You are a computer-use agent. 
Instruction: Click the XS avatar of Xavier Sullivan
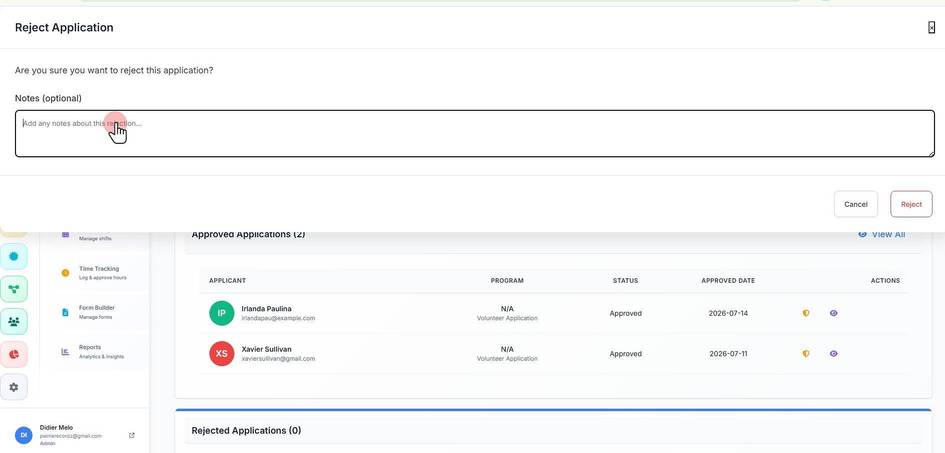click(x=221, y=354)
